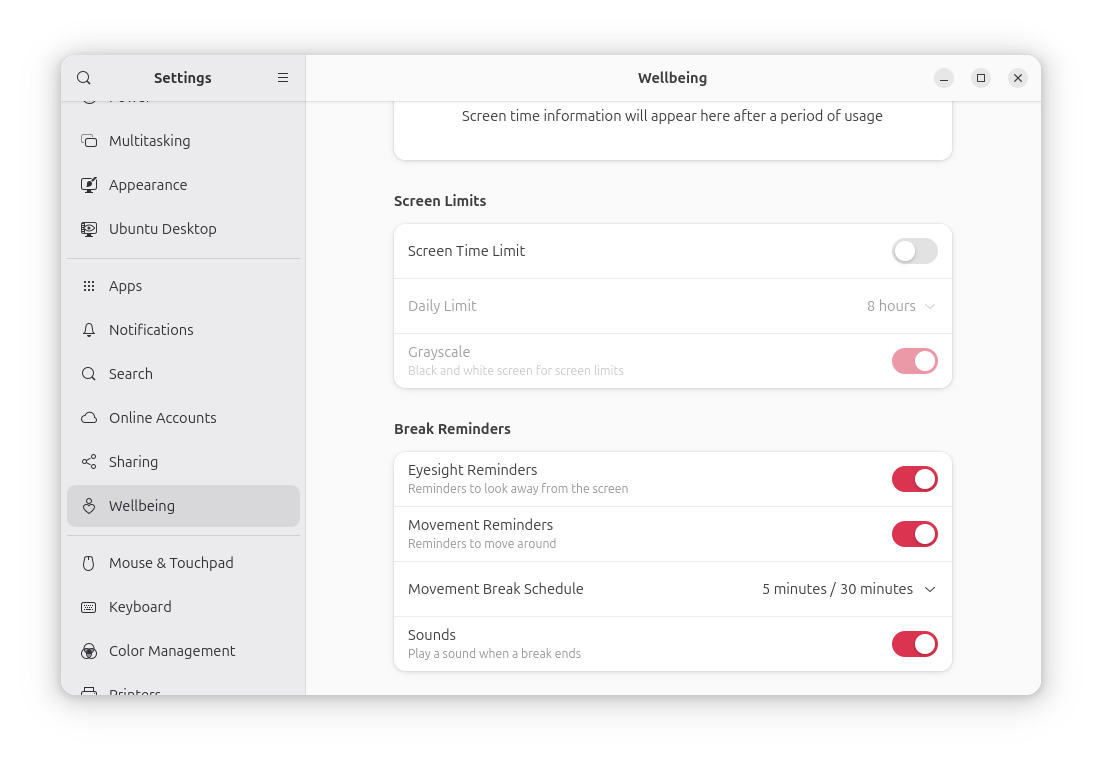The height and width of the screenshot is (762, 1102).
Task: Click the Keyboard icon in sidebar
Action: tap(89, 607)
